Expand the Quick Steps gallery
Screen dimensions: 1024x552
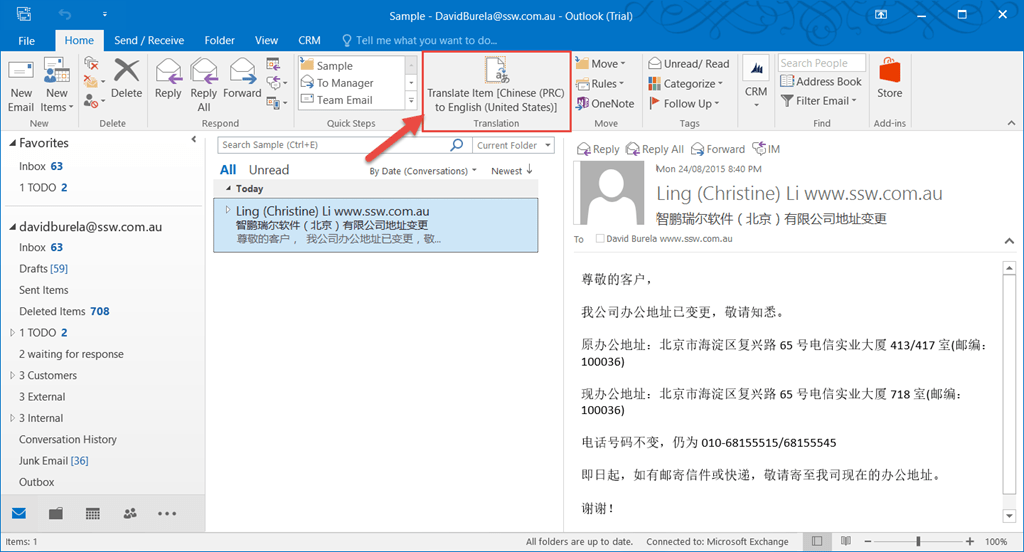pos(411,101)
